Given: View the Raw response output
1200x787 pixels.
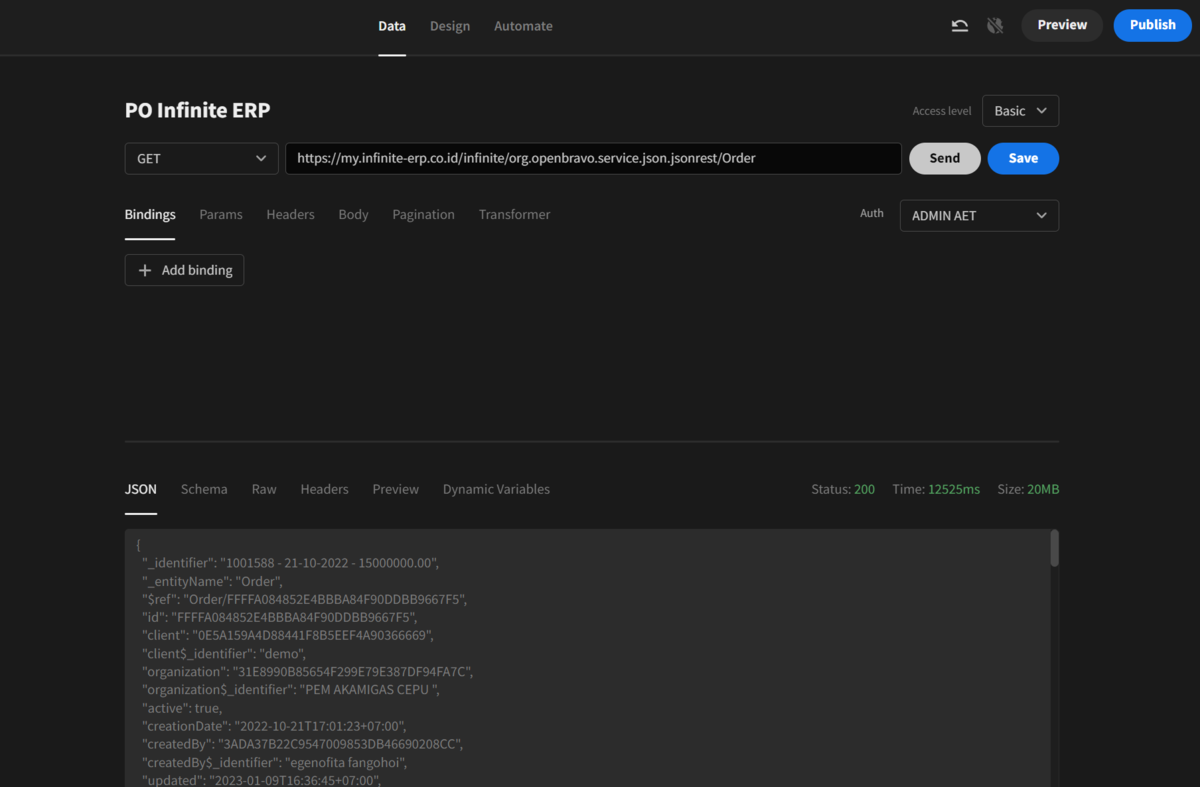Looking at the screenshot, I should pos(263,489).
